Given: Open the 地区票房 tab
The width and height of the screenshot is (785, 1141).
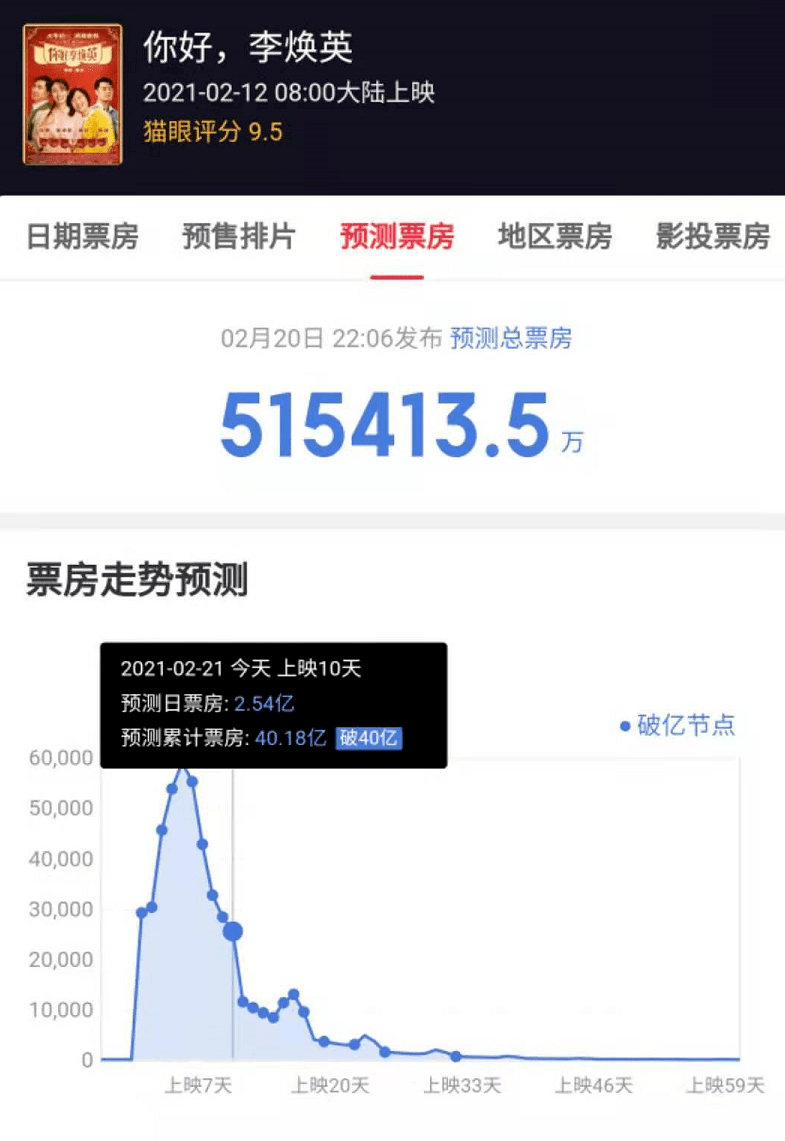Looking at the screenshot, I should (x=555, y=236).
